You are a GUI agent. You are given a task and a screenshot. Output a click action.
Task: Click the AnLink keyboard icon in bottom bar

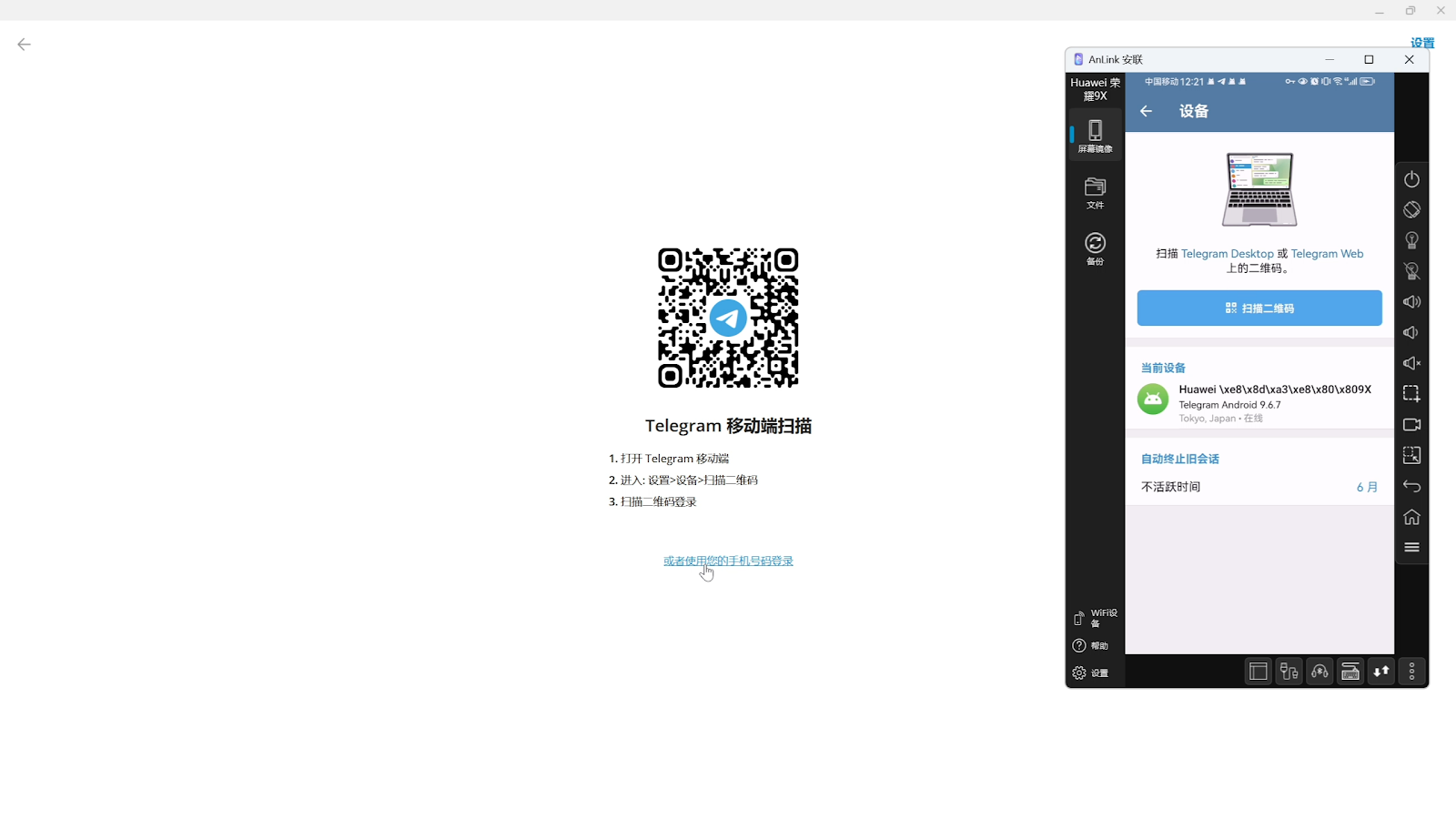click(1350, 672)
